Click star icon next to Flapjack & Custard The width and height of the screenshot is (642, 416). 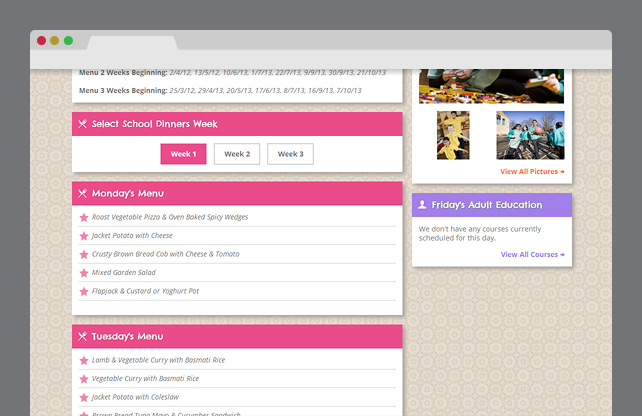click(84, 292)
